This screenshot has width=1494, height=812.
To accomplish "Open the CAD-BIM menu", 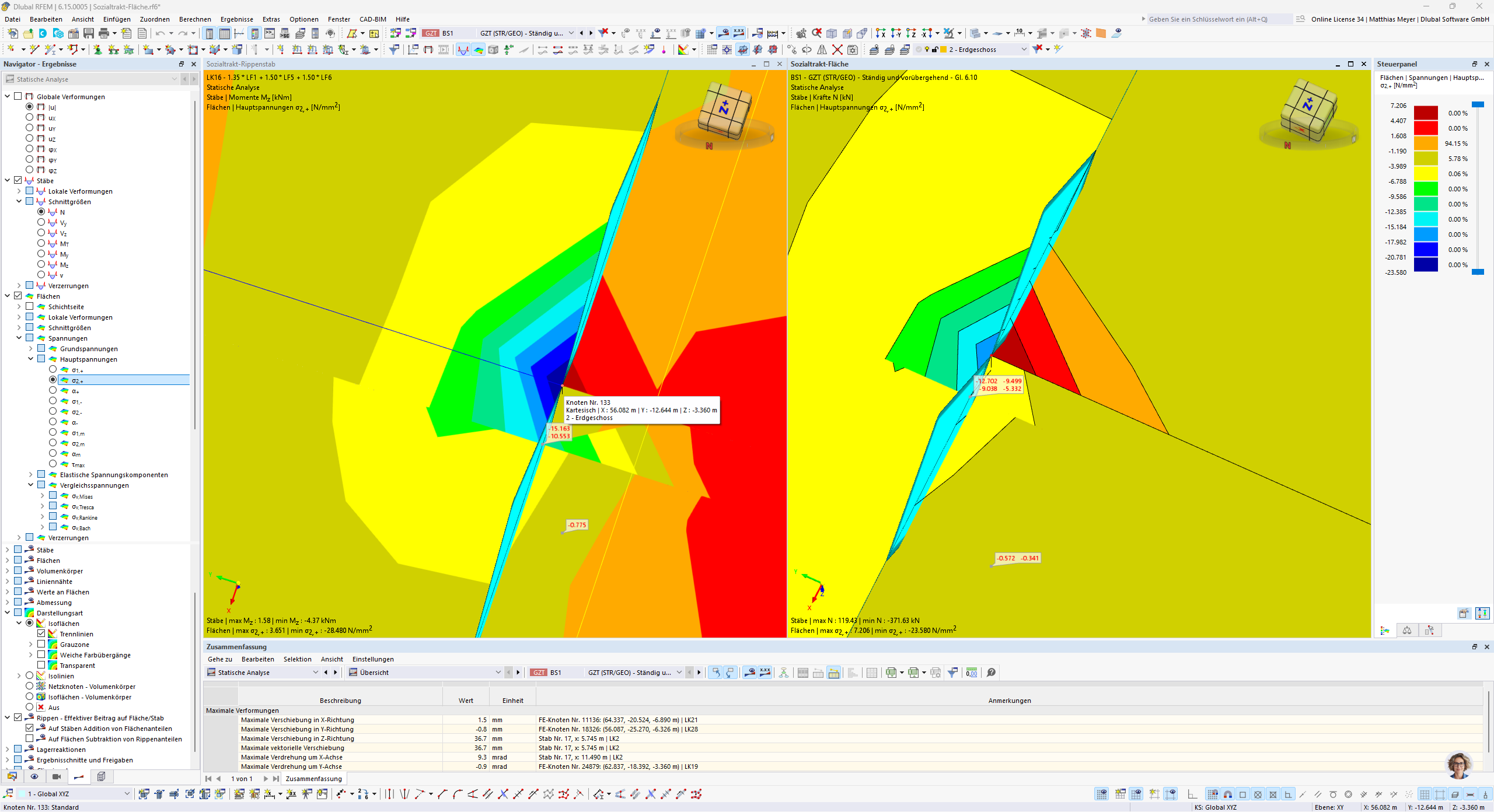I will (x=372, y=19).
